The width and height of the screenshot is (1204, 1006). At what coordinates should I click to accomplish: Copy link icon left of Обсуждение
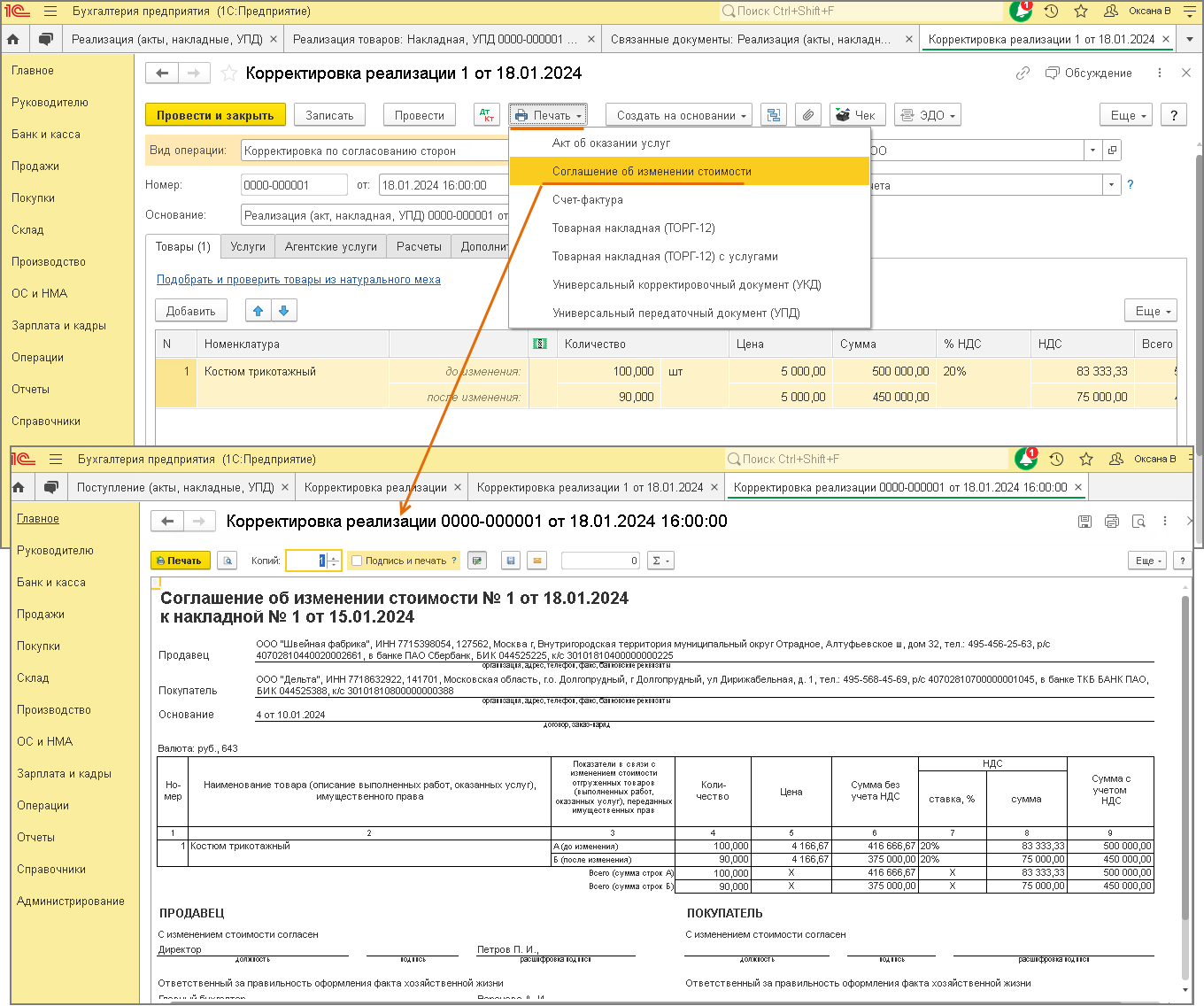(x=1023, y=73)
